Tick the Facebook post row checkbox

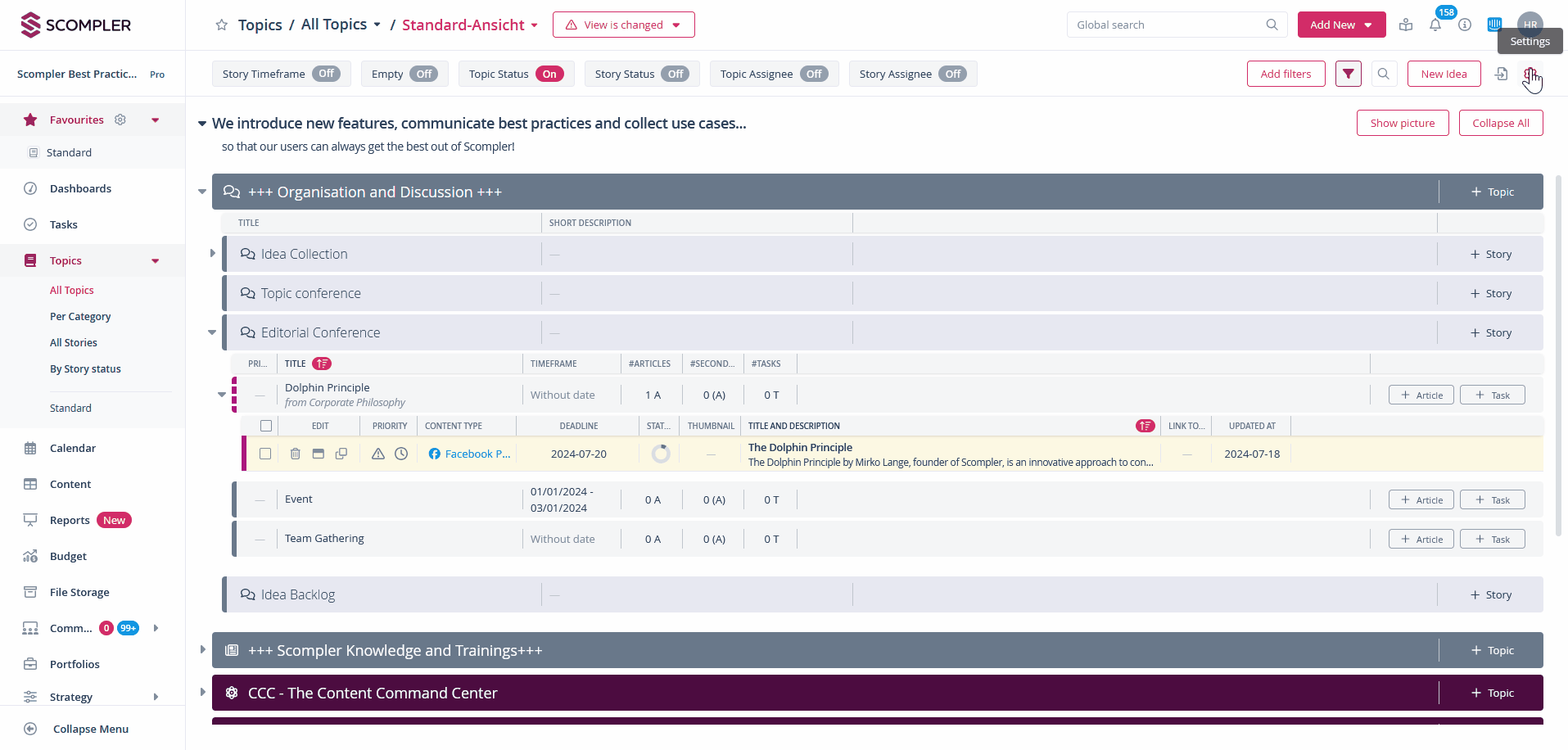click(265, 454)
